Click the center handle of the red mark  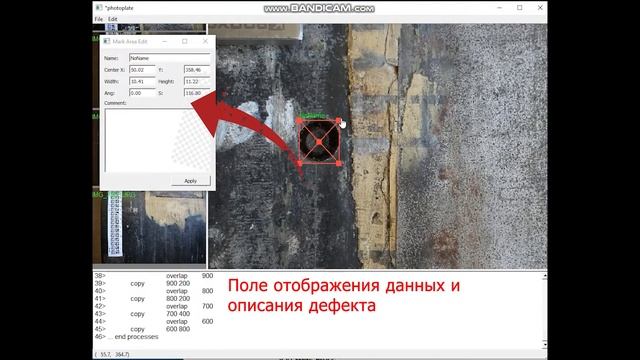click(319, 142)
